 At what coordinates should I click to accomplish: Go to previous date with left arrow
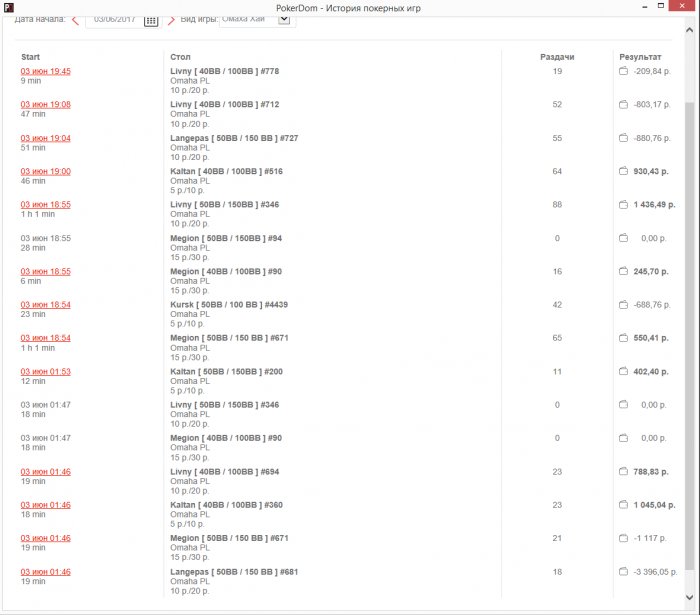[x=76, y=20]
